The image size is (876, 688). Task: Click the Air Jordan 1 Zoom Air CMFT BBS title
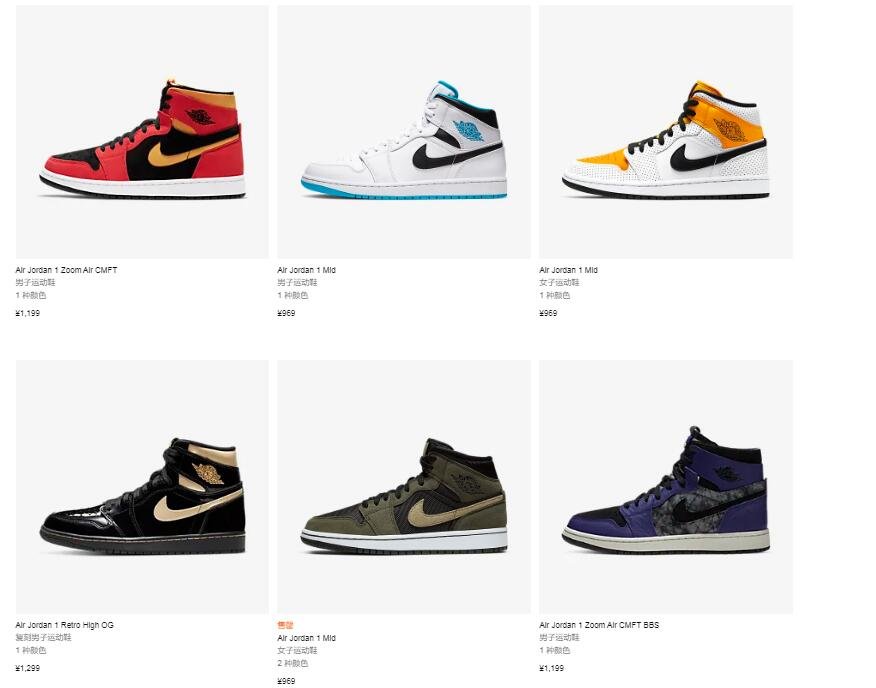tap(599, 625)
